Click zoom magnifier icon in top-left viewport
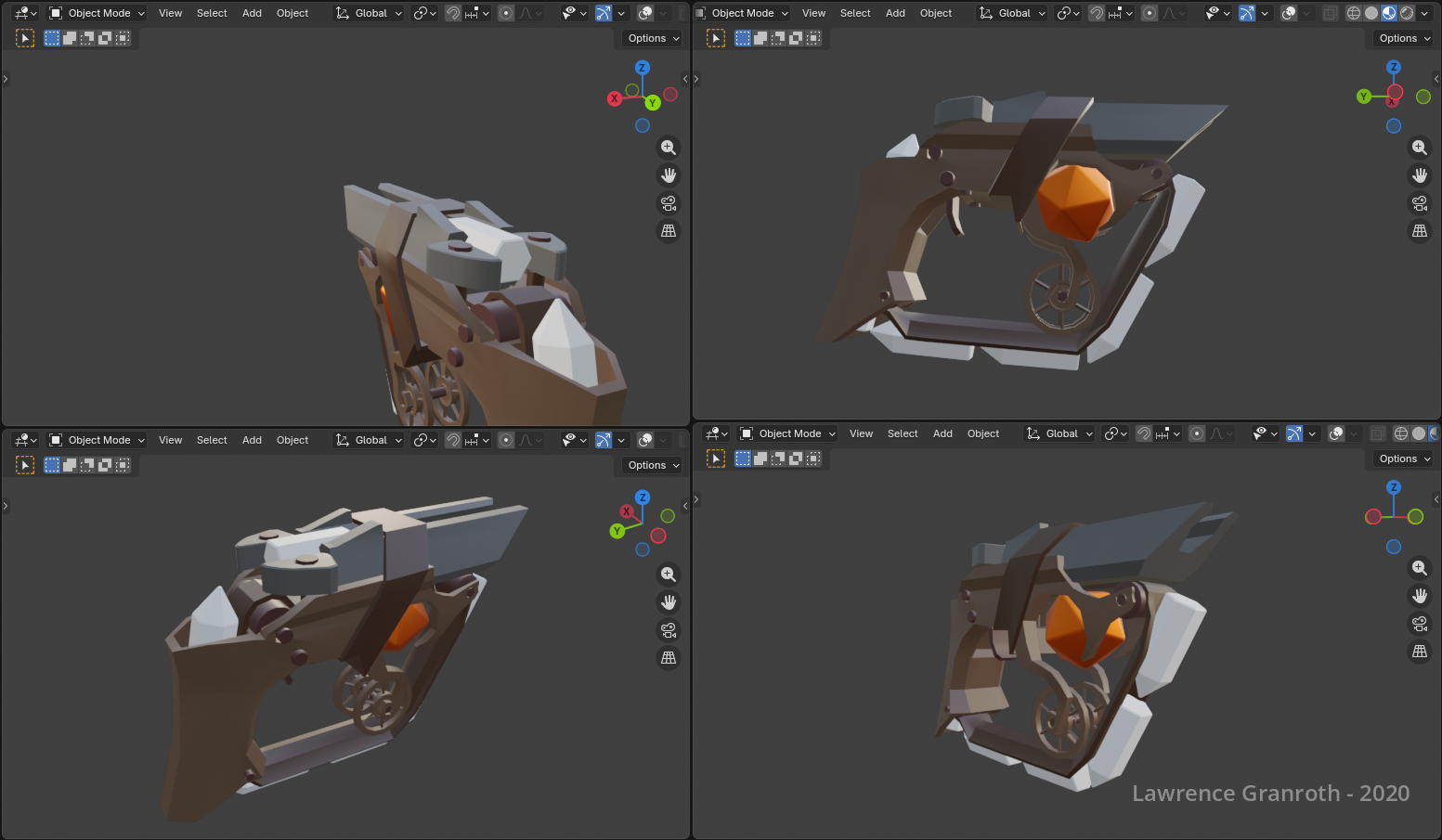 [x=668, y=148]
